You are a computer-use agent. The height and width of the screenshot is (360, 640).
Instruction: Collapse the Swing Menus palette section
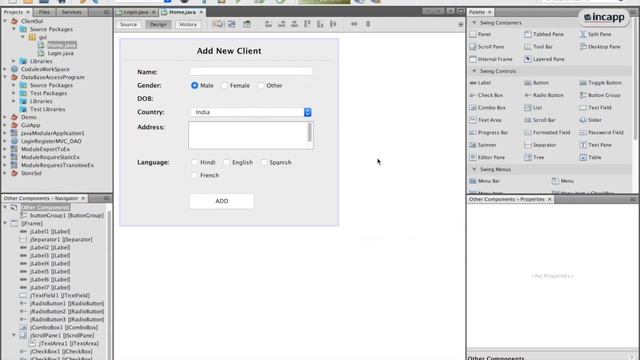point(474,169)
